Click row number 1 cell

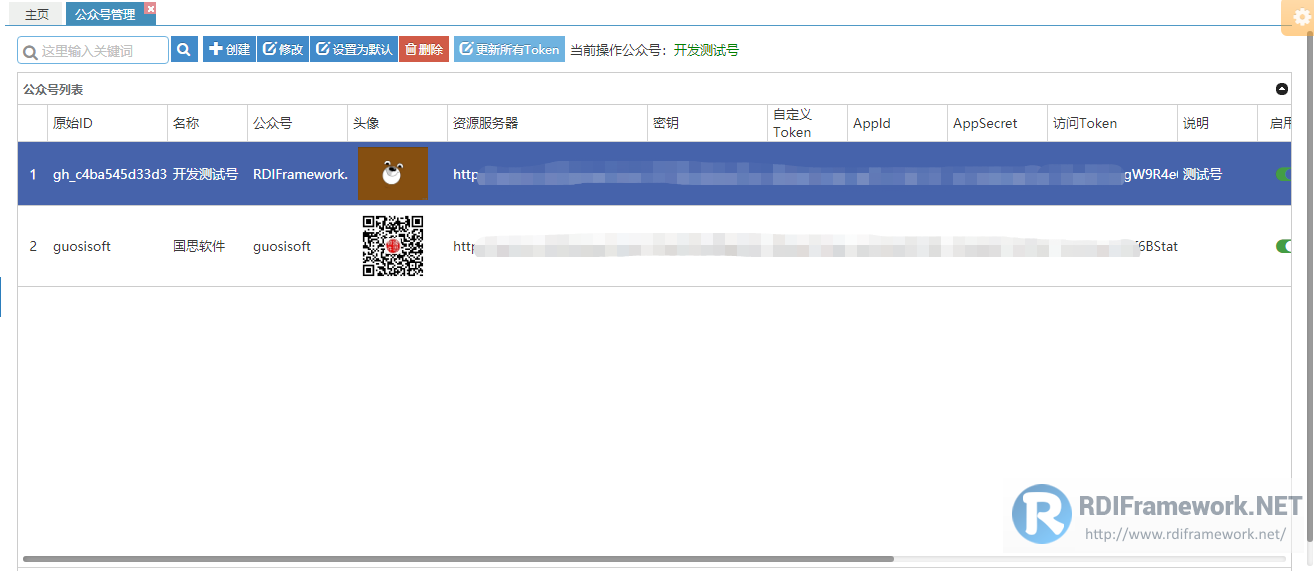[x=32, y=174]
